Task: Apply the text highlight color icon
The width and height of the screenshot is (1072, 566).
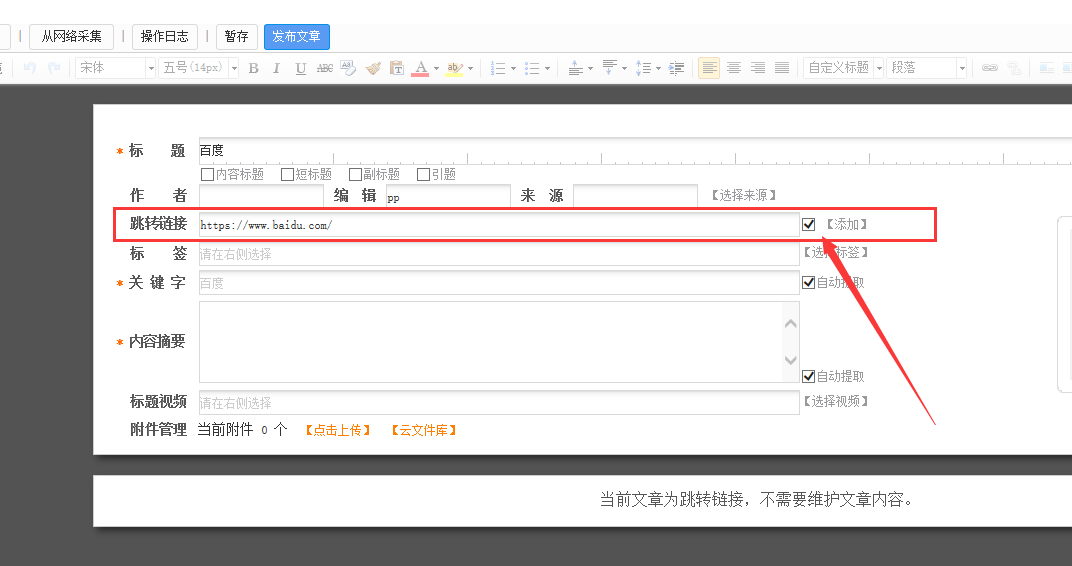Action: 455,68
